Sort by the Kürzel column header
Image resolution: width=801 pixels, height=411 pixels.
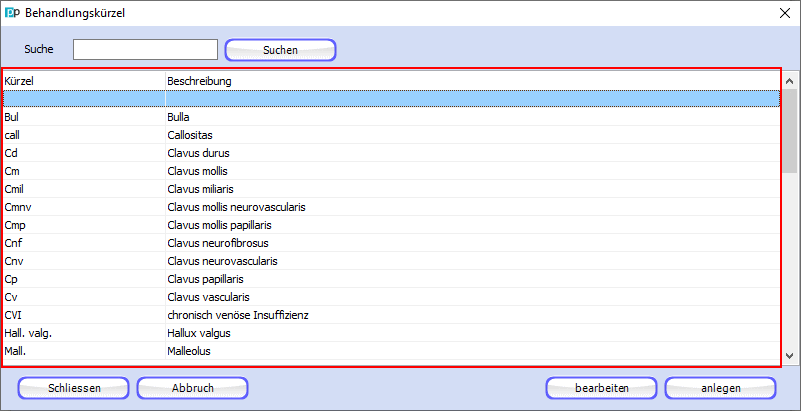coord(84,81)
